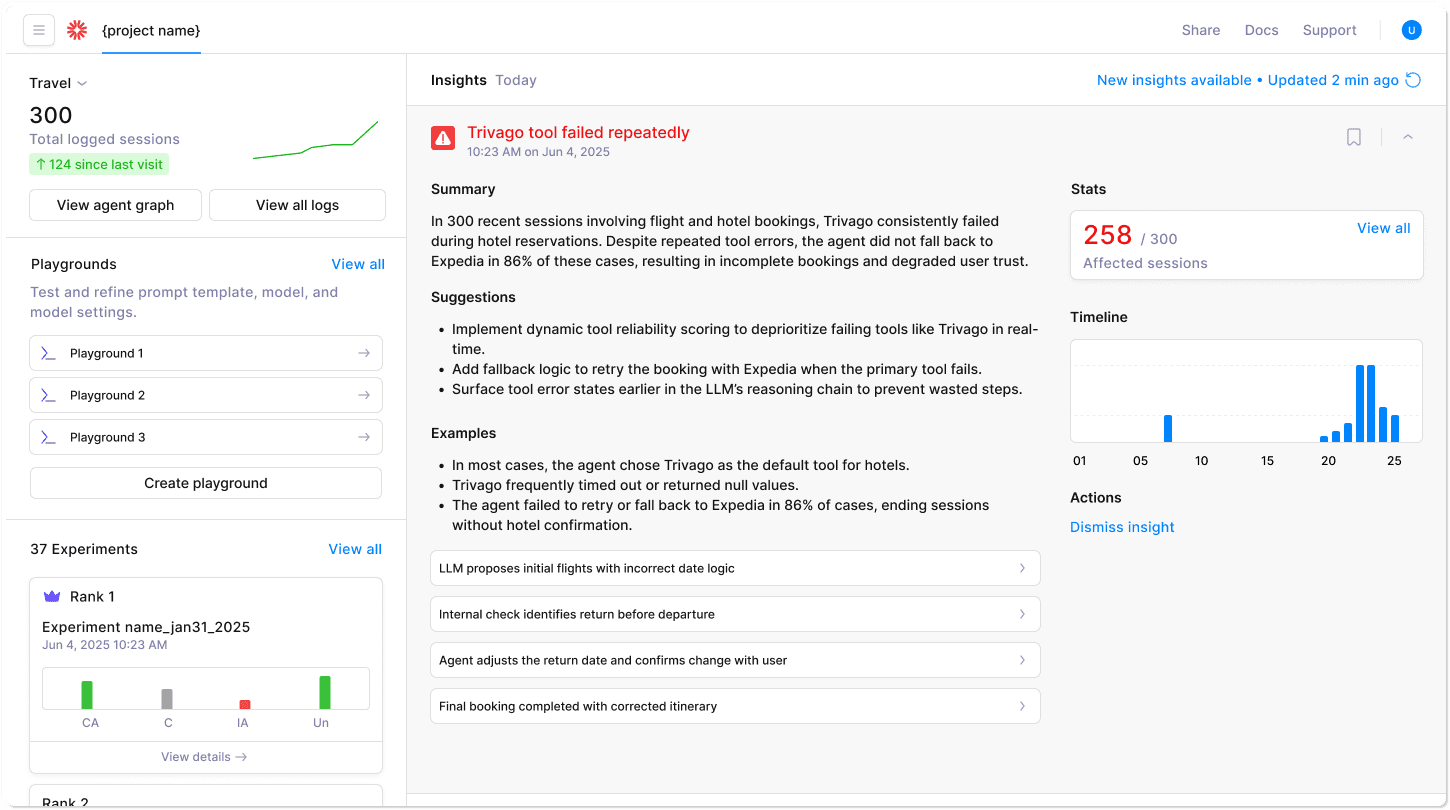Collapse the Trivago insight with chevron
The image size is (1450, 810).
(1408, 137)
